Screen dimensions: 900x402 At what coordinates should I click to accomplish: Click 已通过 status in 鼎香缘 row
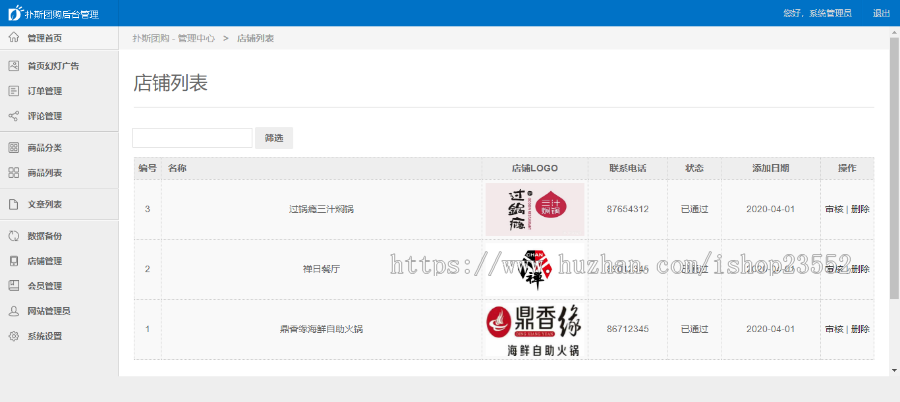(x=695, y=329)
